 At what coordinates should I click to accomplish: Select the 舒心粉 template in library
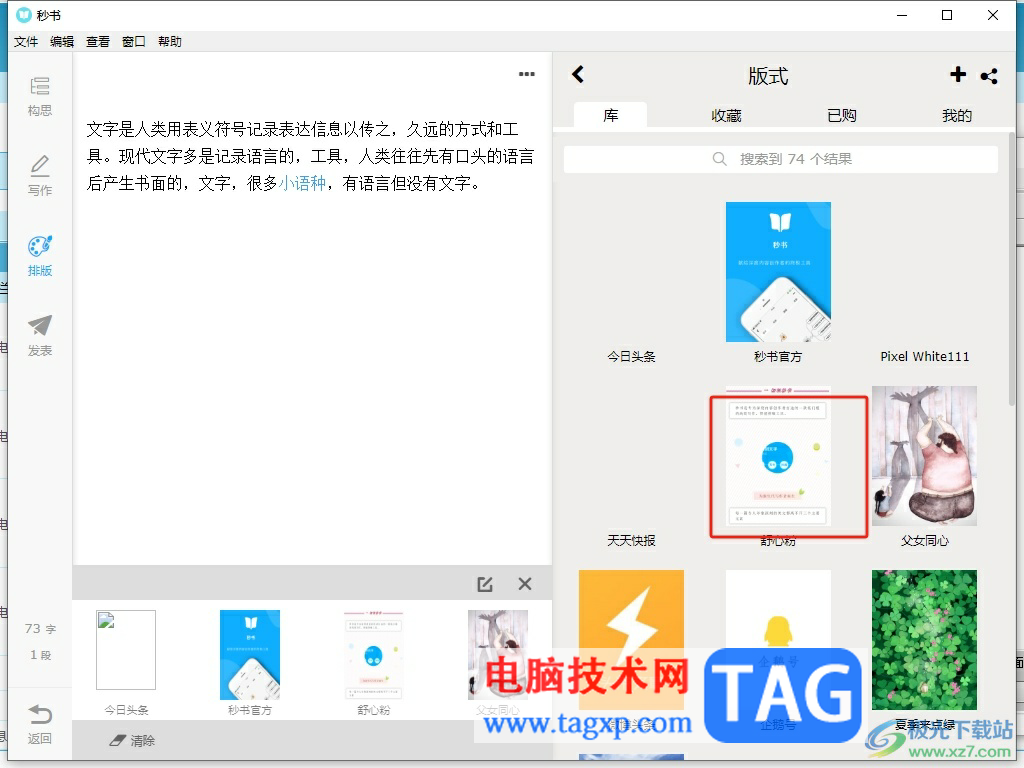tap(778, 456)
